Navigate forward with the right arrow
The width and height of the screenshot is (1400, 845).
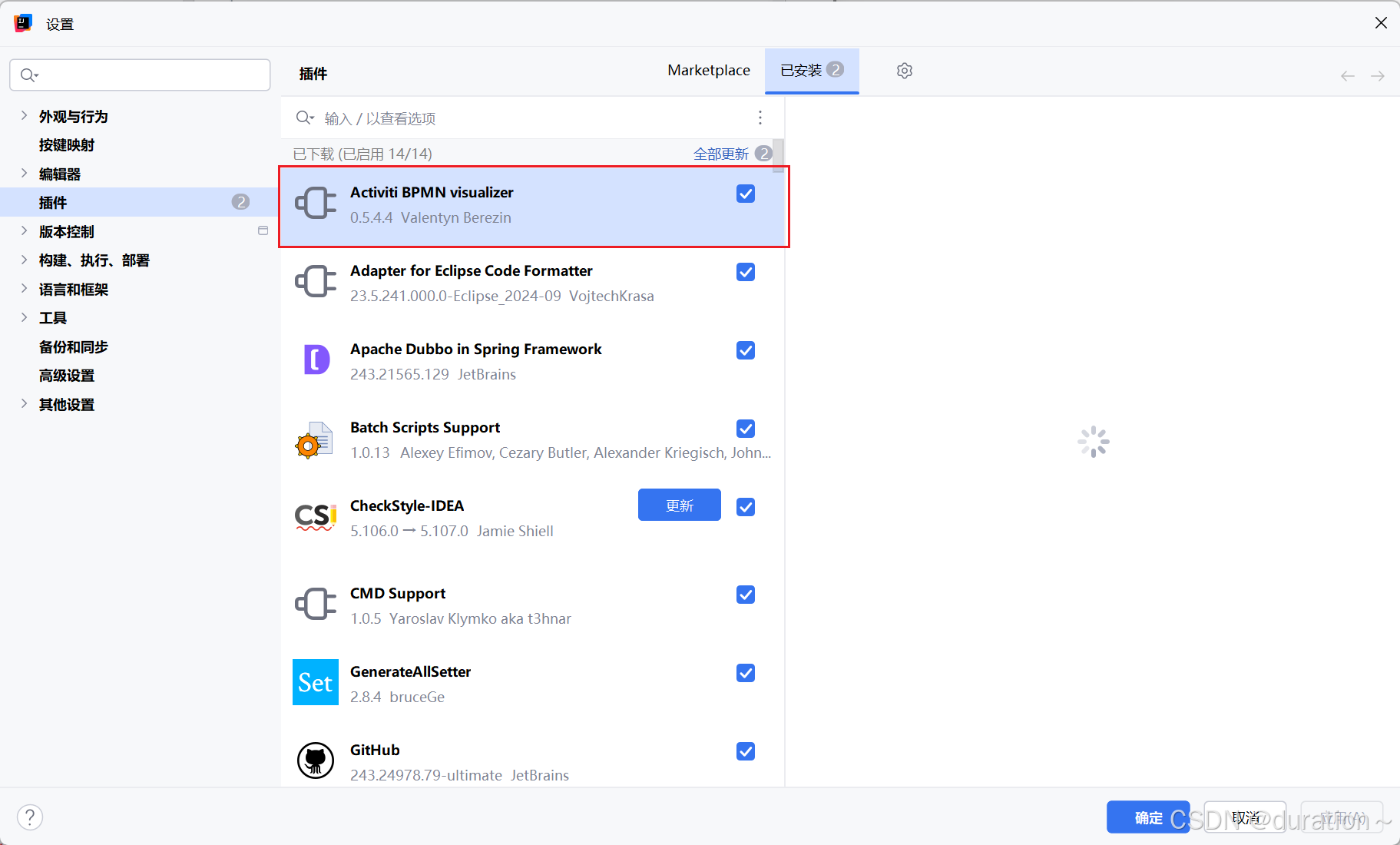1378,76
